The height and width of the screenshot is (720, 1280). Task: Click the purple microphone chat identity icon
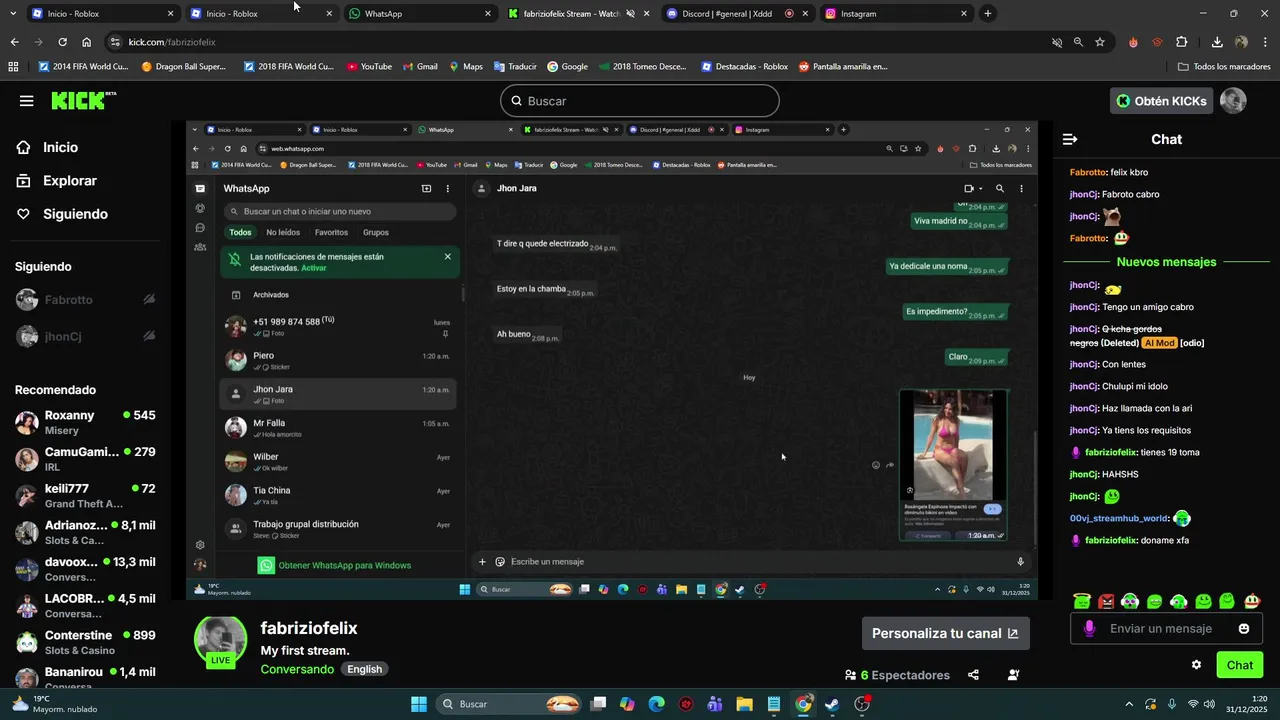click(x=1089, y=629)
